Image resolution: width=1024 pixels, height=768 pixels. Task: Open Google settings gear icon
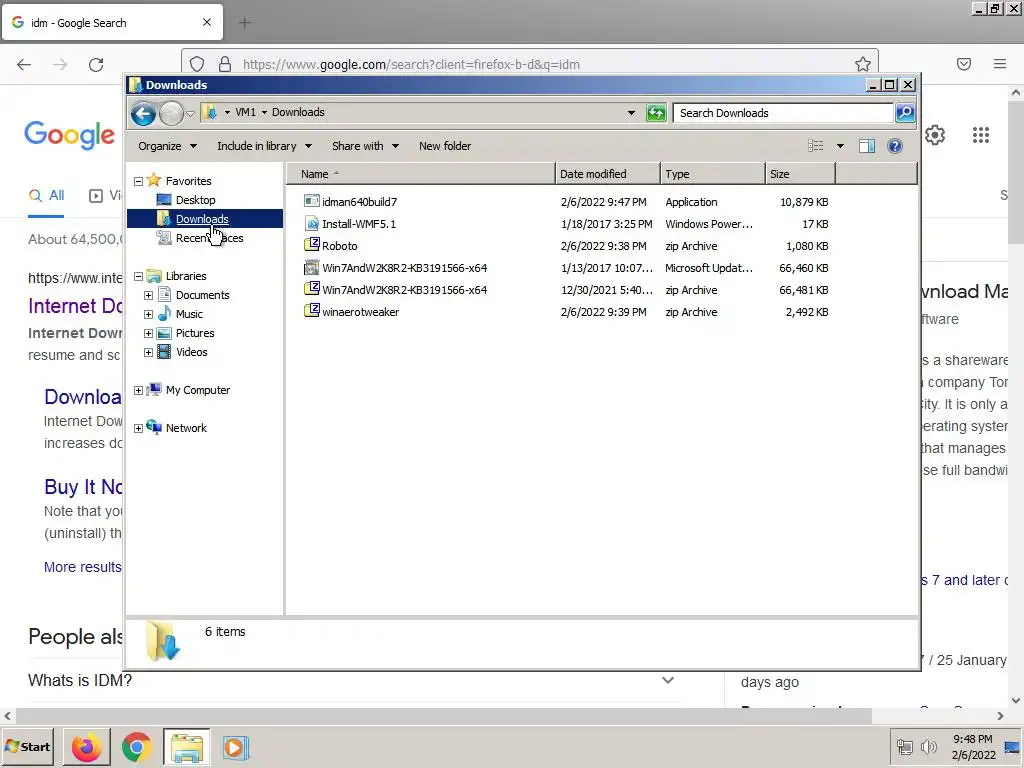pos(935,135)
